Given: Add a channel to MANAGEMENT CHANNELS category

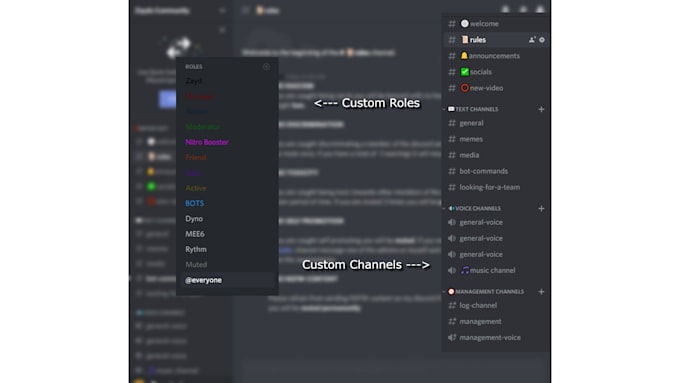Looking at the screenshot, I should [x=541, y=292].
